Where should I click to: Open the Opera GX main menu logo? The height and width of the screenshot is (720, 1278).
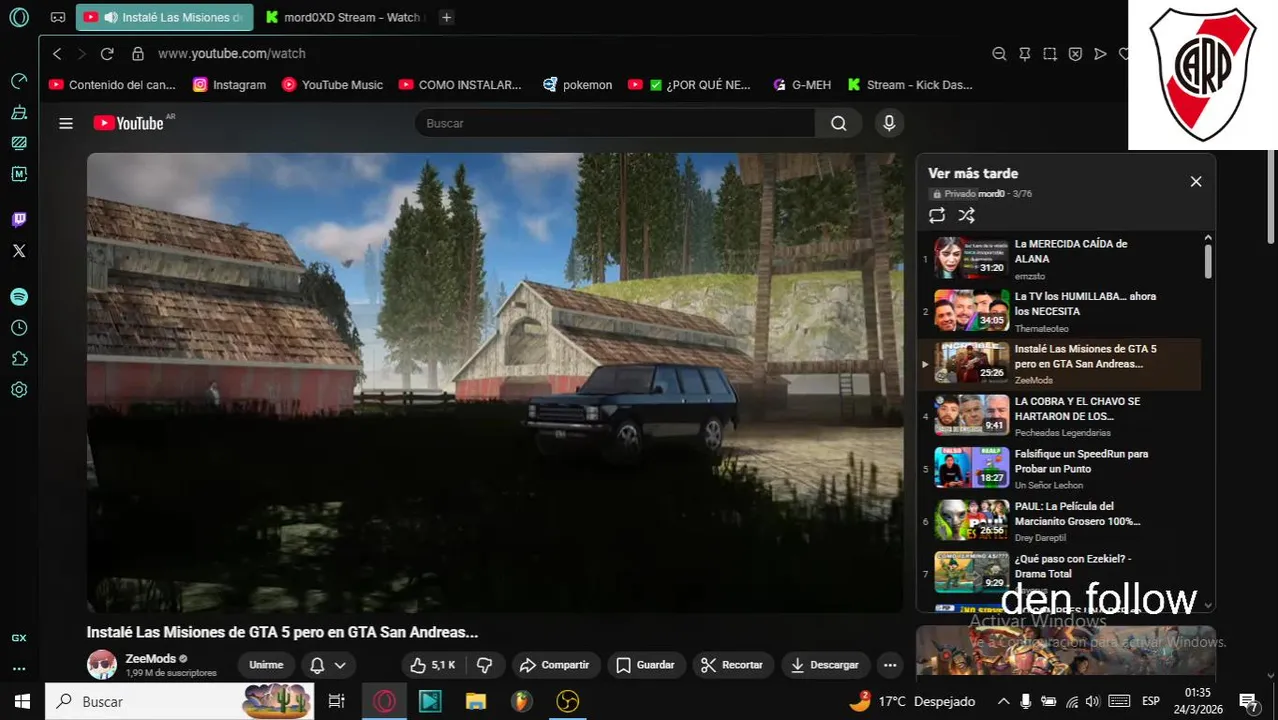[19, 17]
